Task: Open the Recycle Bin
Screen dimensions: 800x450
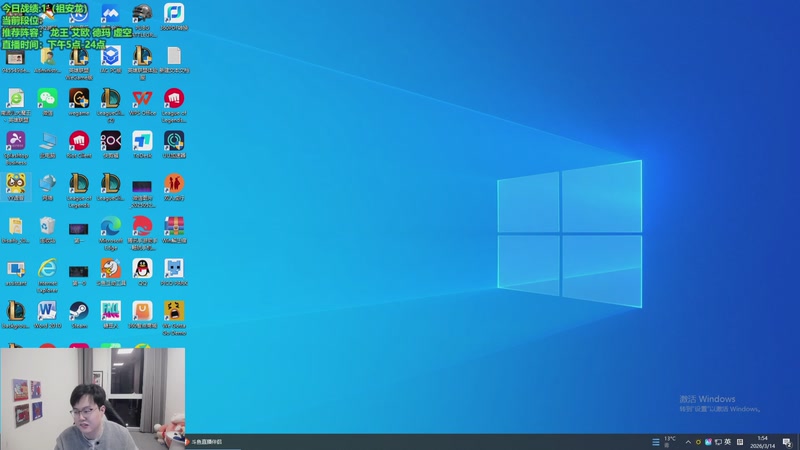Action: point(47,226)
